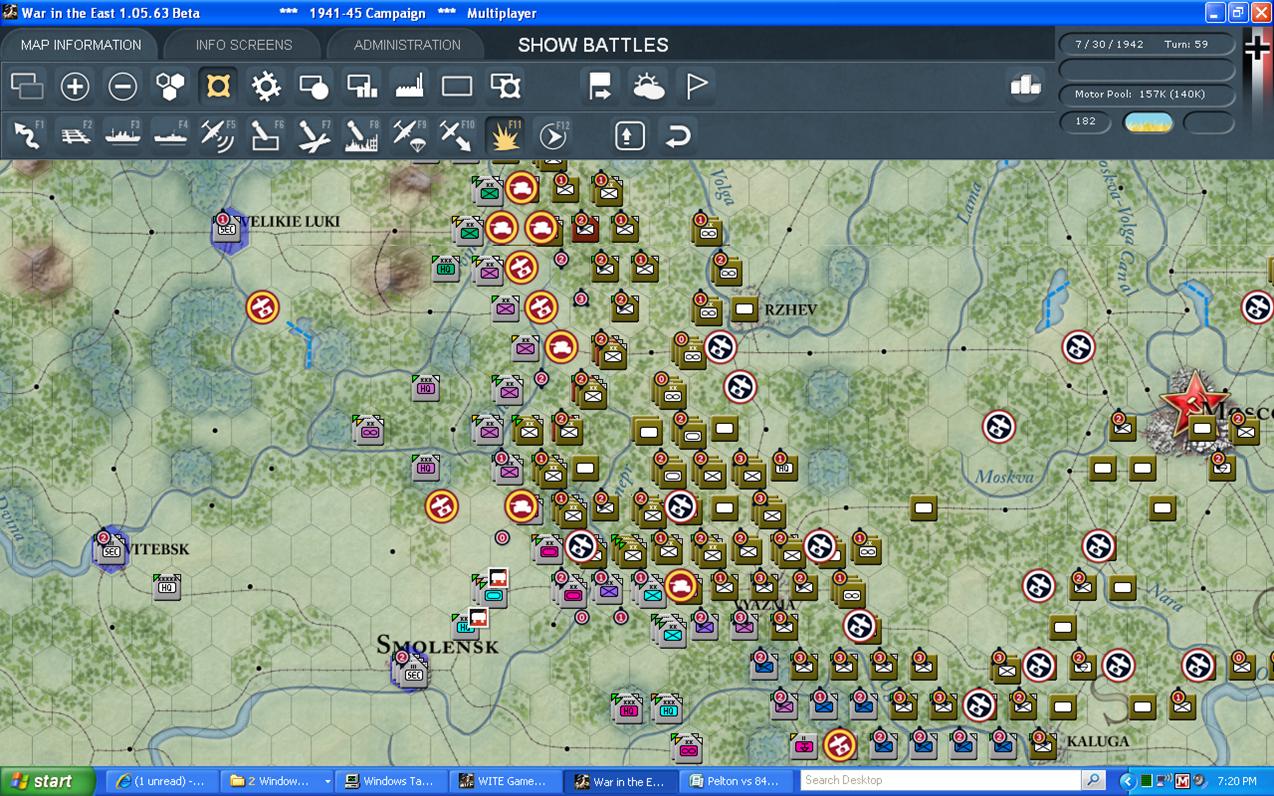The height and width of the screenshot is (796, 1274).
Task: Select the XXXX HQ unit near Vitebsk
Action: 167,587
